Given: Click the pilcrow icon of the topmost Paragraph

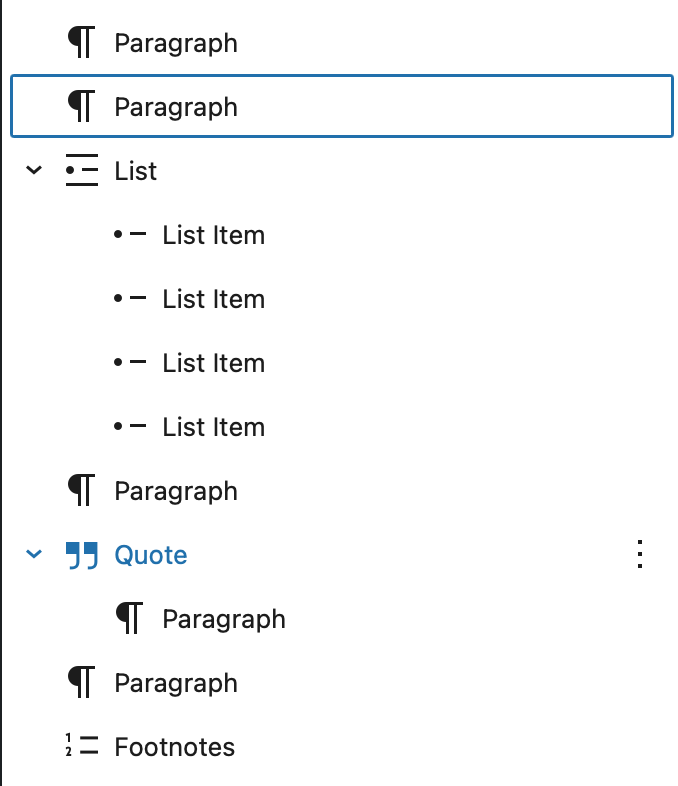Looking at the screenshot, I should [81, 43].
